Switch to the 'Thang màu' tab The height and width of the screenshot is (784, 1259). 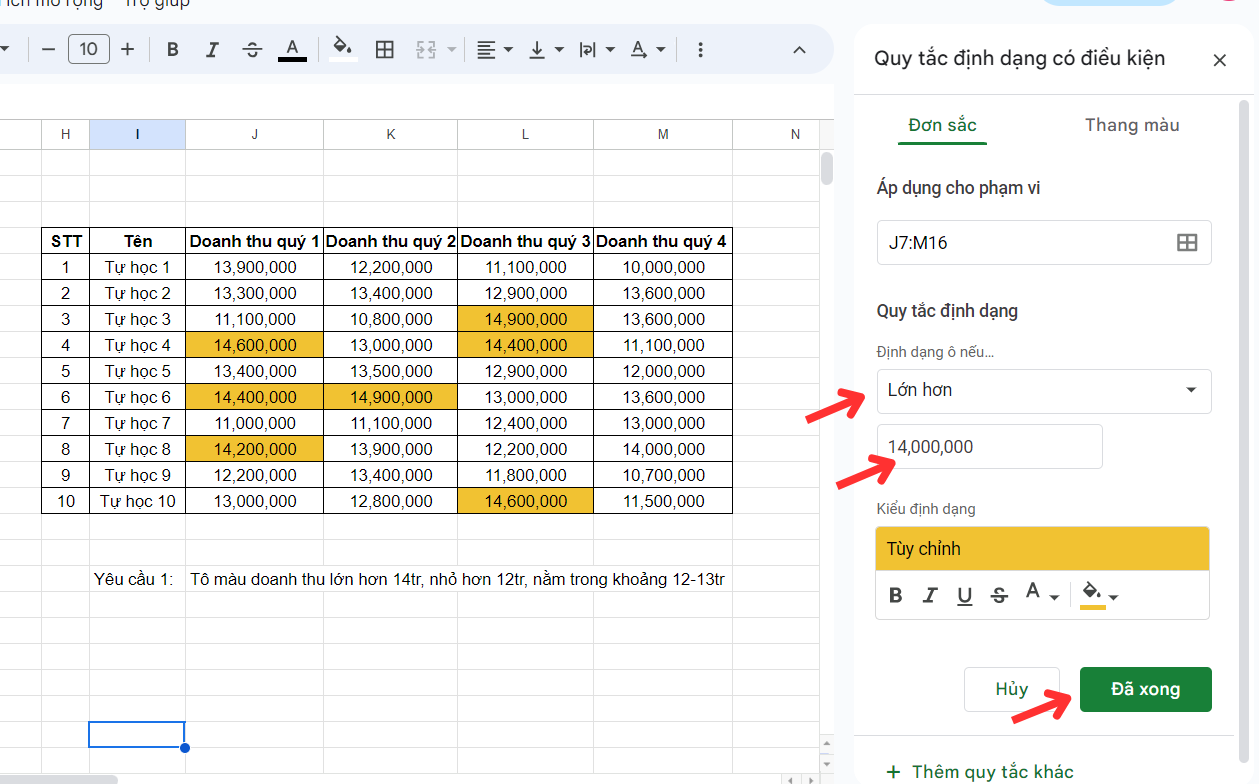[x=1131, y=126]
